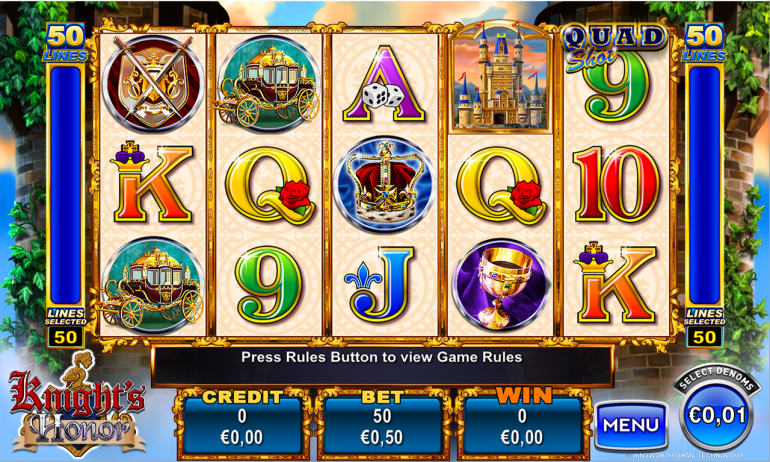Image resolution: width=770 pixels, height=462 pixels.
Task: Click the game rules message bar
Action: pyautogui.click(x=382, y=365)
